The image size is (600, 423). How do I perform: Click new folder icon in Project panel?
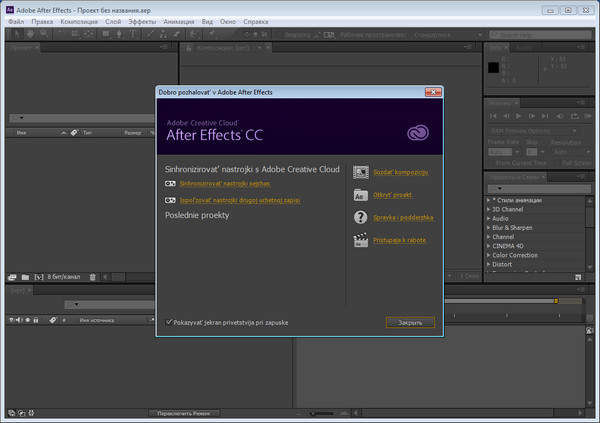26,276
